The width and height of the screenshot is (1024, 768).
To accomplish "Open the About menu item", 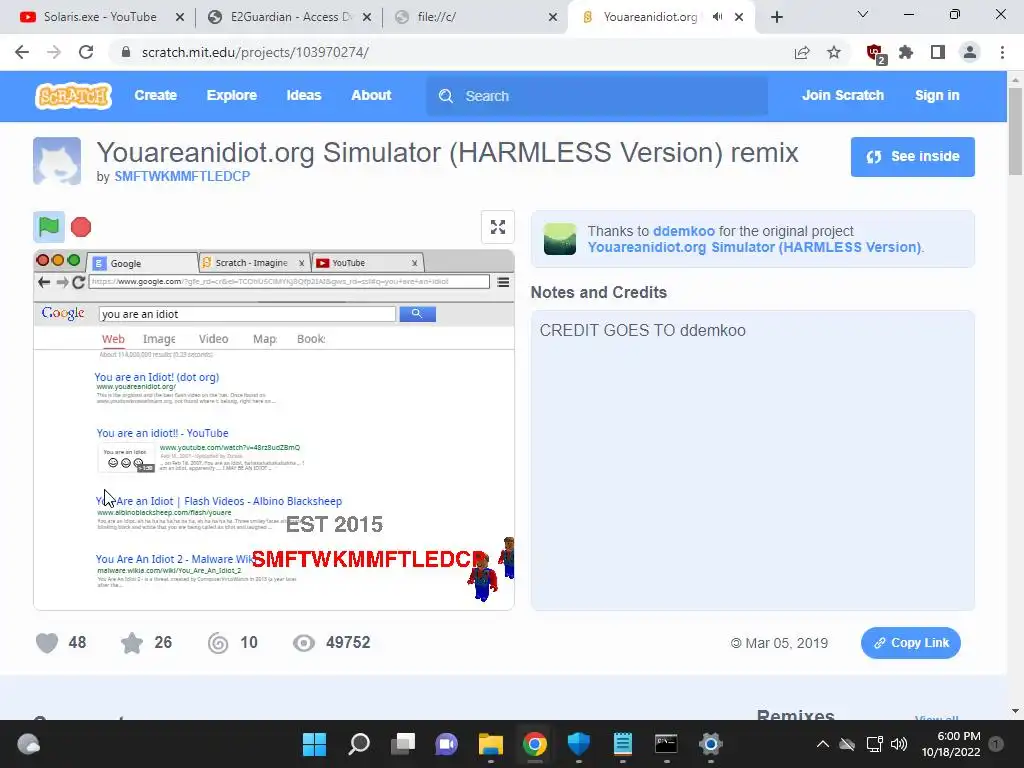I will click(x=371, y=95).
